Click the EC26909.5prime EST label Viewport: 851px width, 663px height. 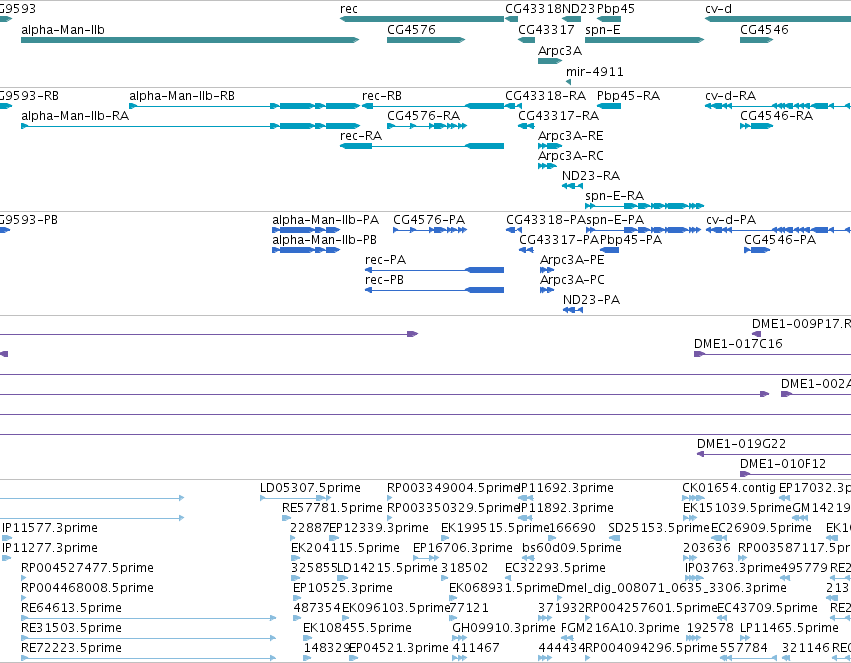coord(761,528)
